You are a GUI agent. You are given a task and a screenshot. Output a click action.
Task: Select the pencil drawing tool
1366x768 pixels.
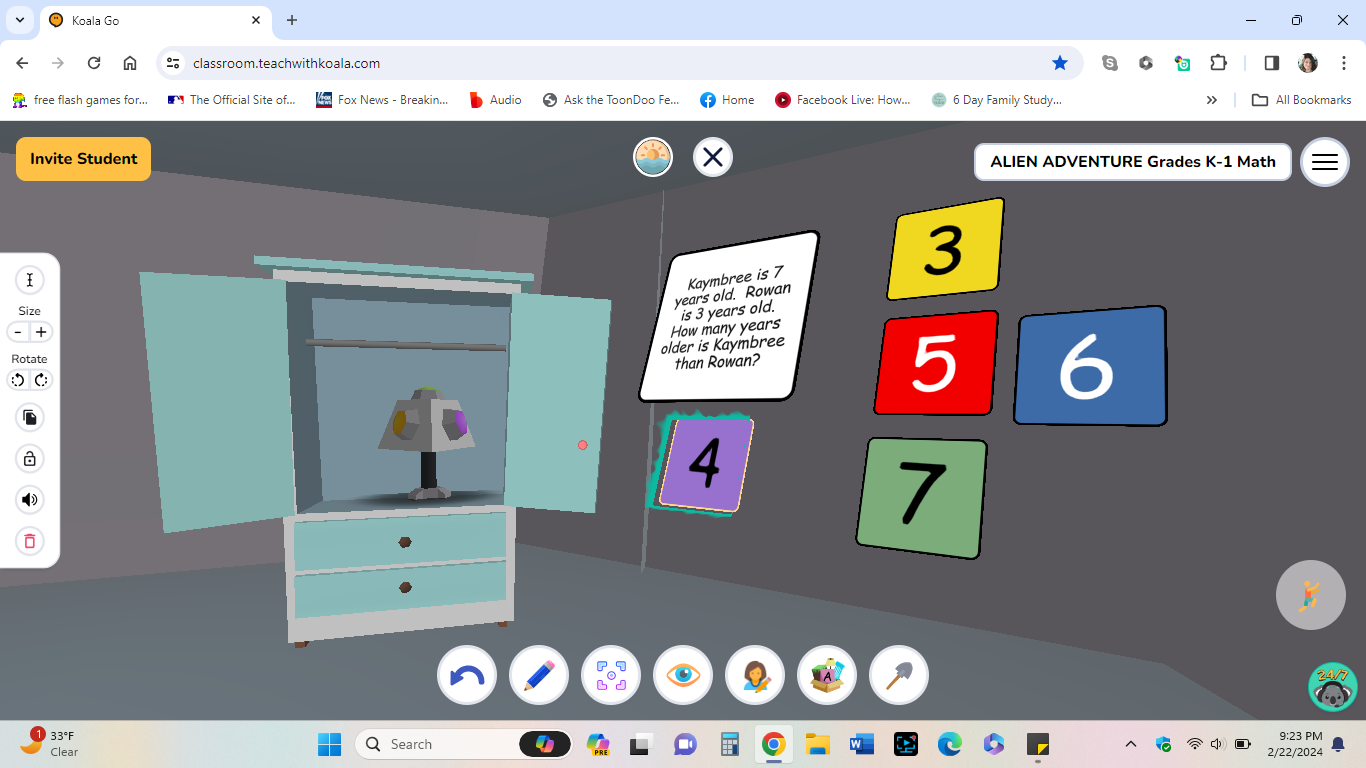[539, 675]
